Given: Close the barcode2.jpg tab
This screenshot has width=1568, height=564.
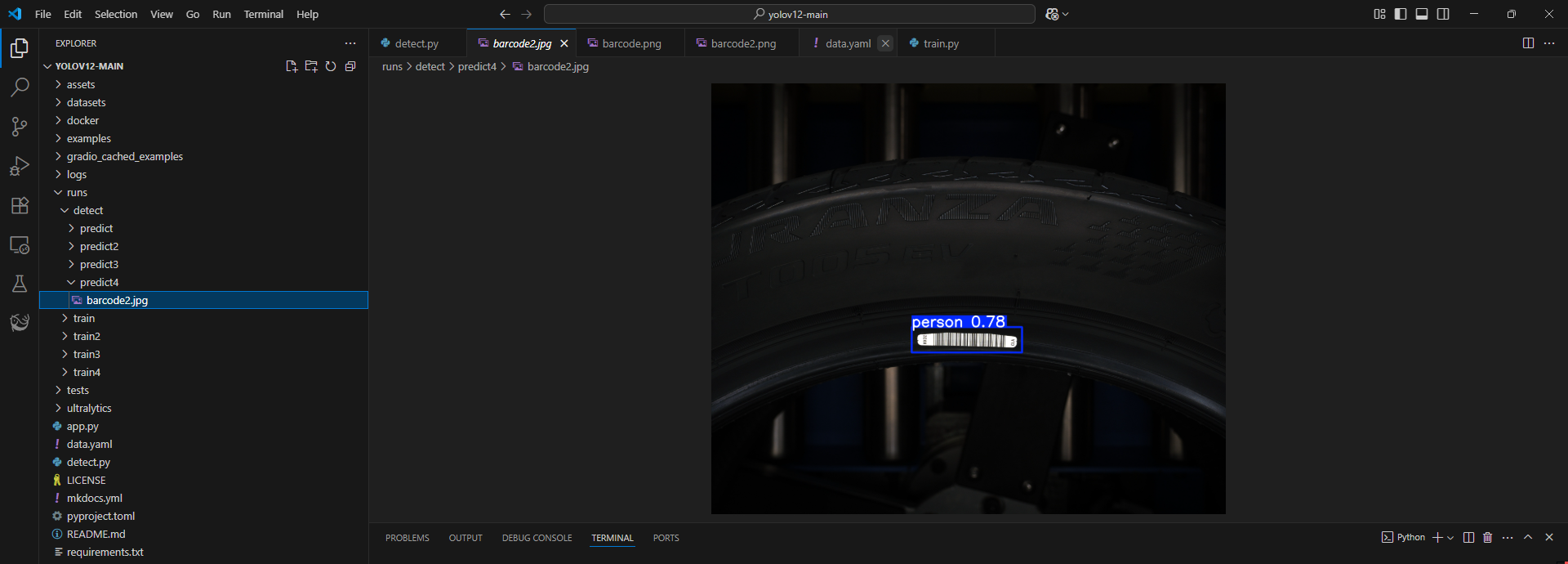Looking at the screenshot, I should tap(564, 43).
